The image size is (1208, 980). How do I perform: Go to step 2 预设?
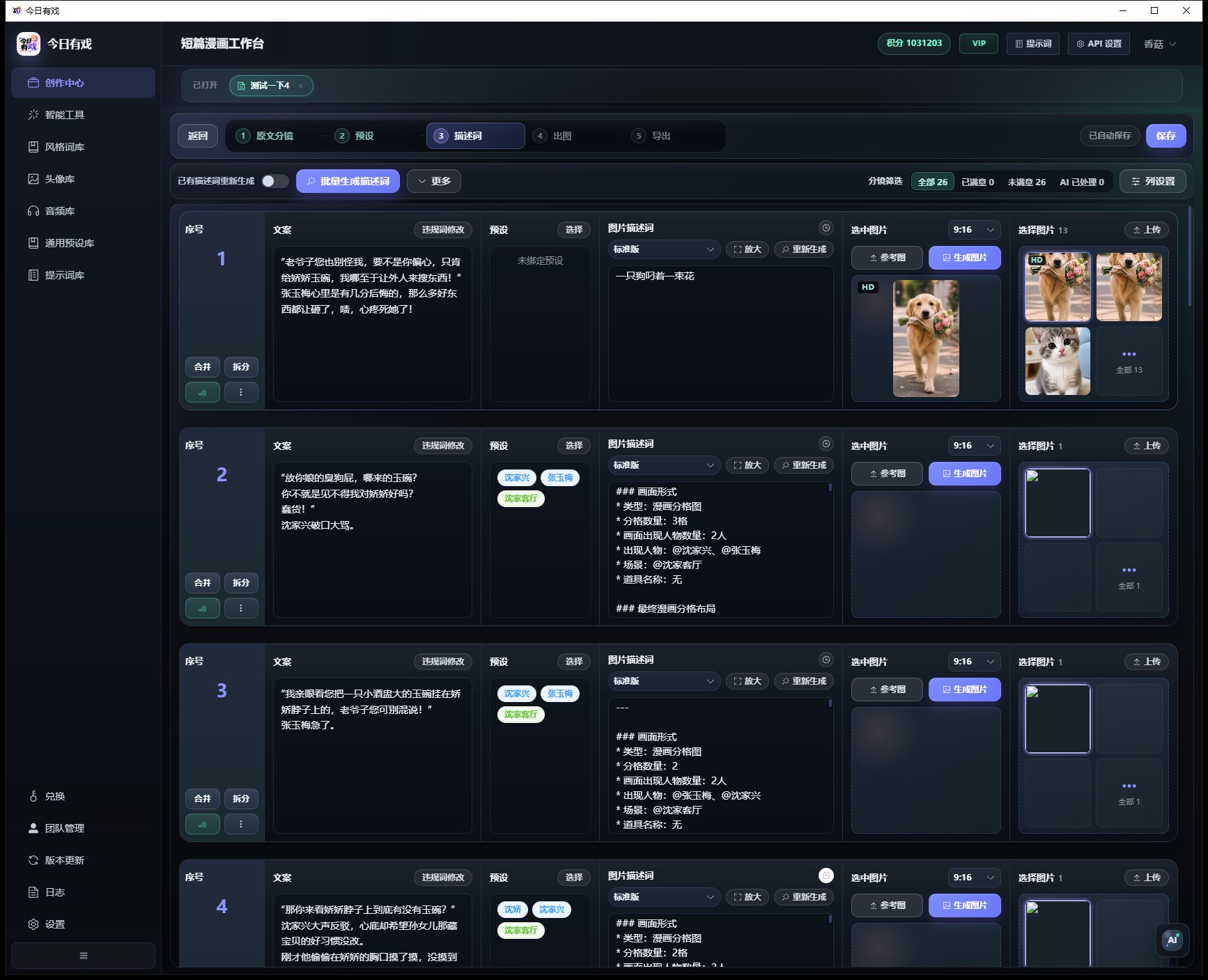click(x=355, y=136)
